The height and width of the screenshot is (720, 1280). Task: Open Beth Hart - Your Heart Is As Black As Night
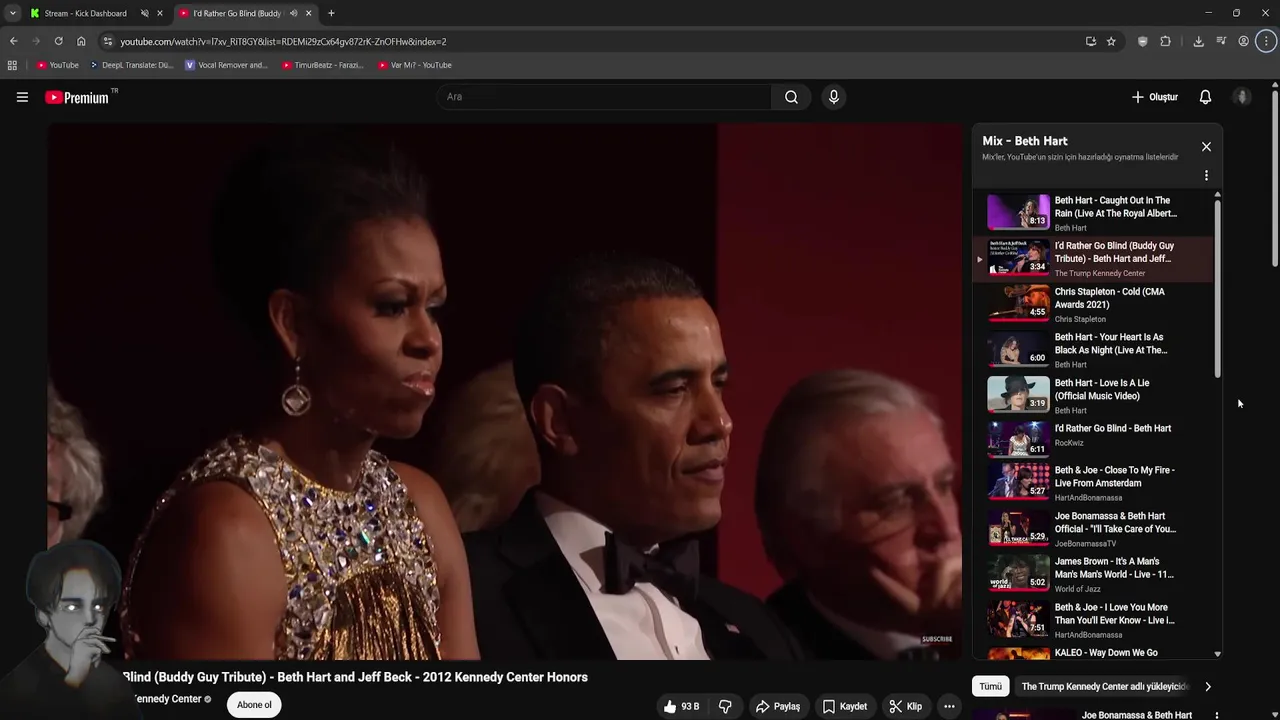1094,349
